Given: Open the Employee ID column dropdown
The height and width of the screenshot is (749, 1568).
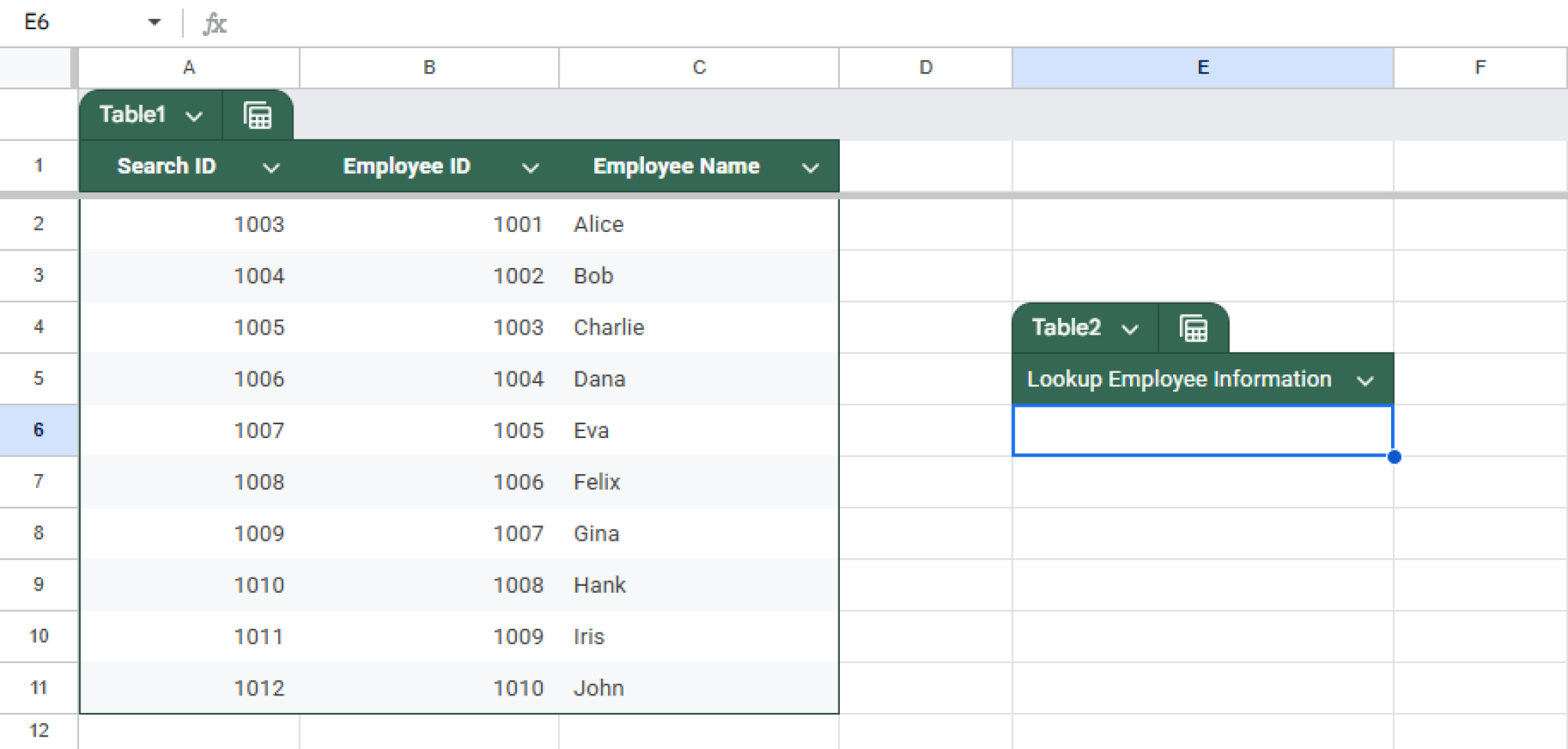Looking at the screenshot, I should point(531,166).
